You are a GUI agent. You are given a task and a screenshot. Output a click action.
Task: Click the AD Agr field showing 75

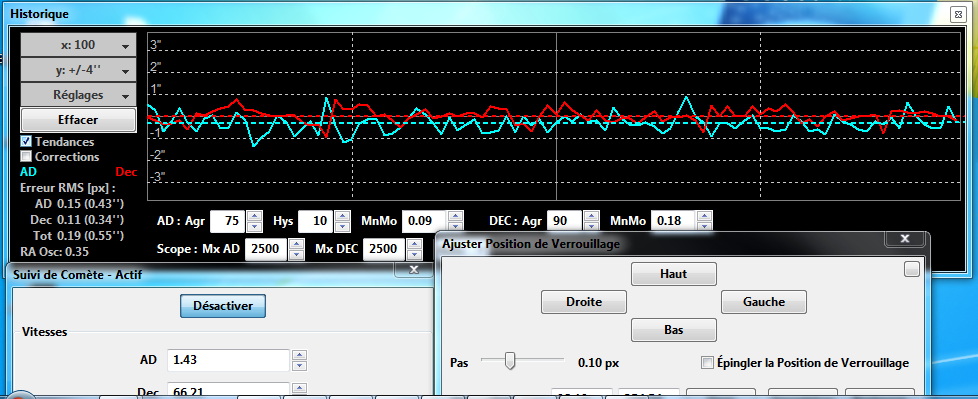[227, 221]
